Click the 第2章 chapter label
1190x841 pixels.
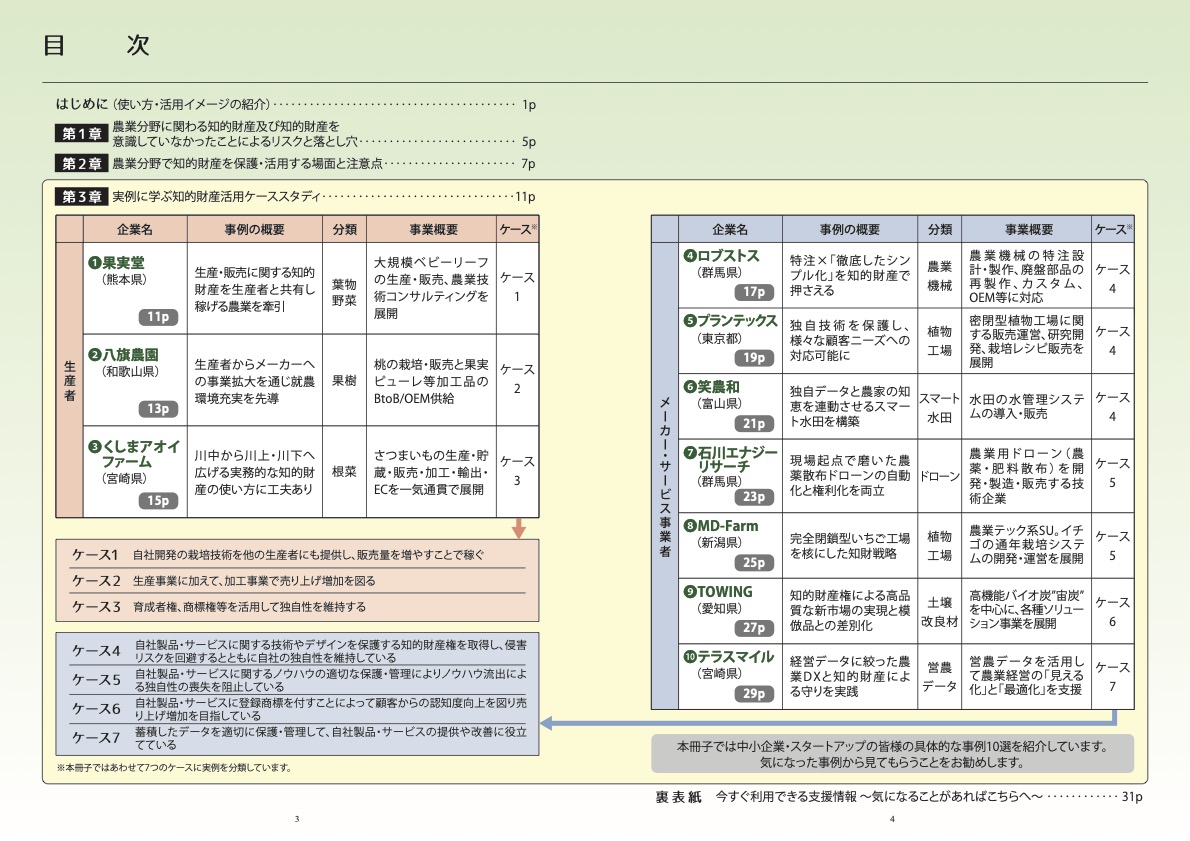click(81, 164)
